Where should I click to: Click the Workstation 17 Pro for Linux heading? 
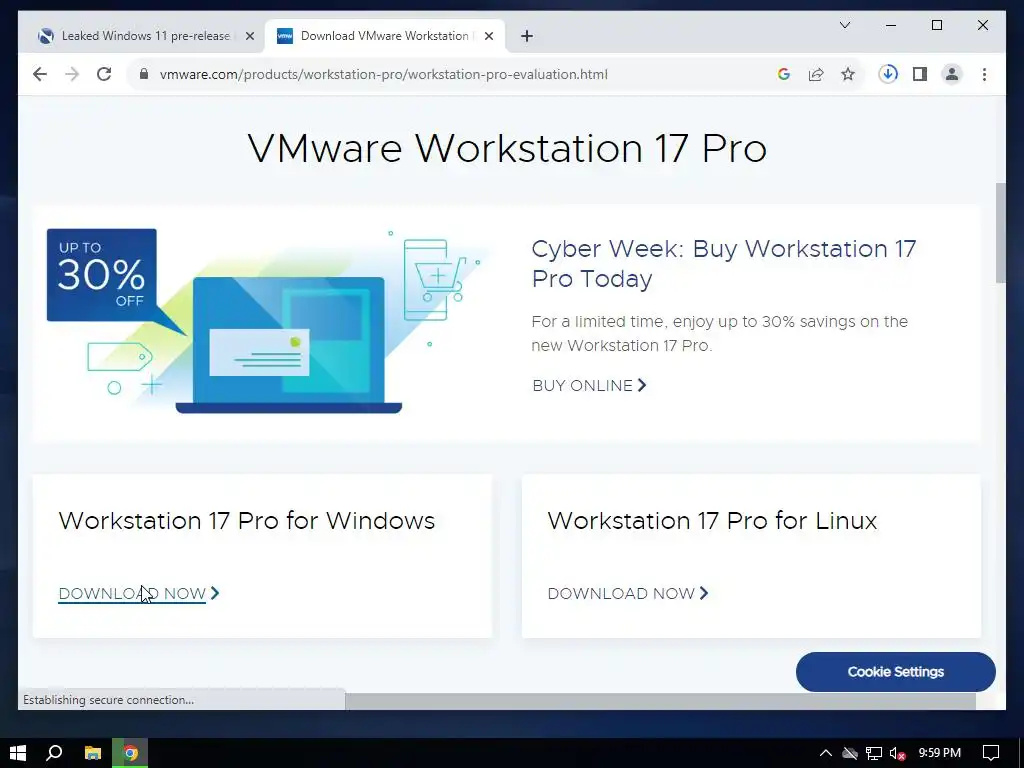pyautogui.click(x=712, y=520)
